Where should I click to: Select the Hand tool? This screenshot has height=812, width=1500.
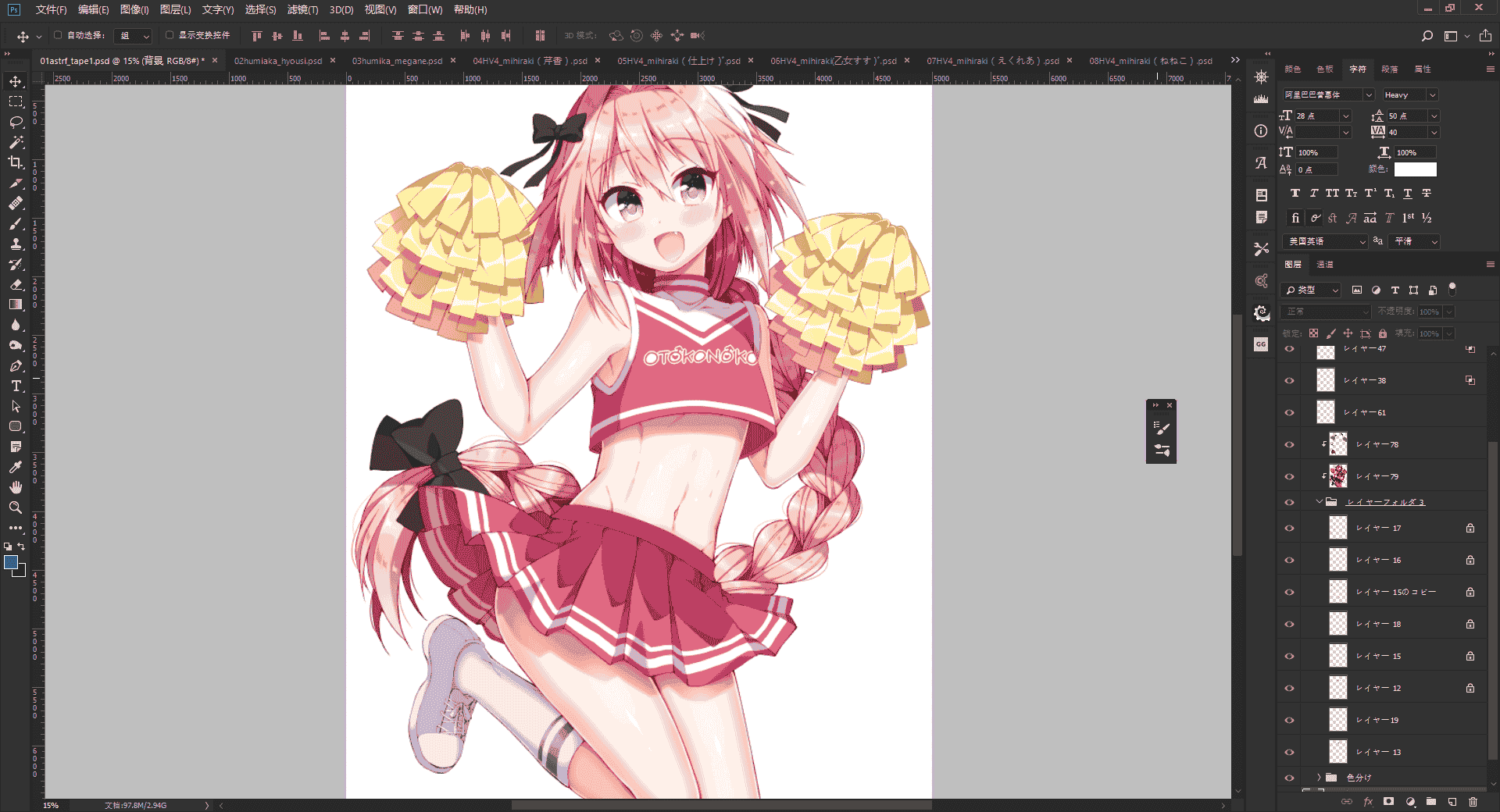pos(16,487)
